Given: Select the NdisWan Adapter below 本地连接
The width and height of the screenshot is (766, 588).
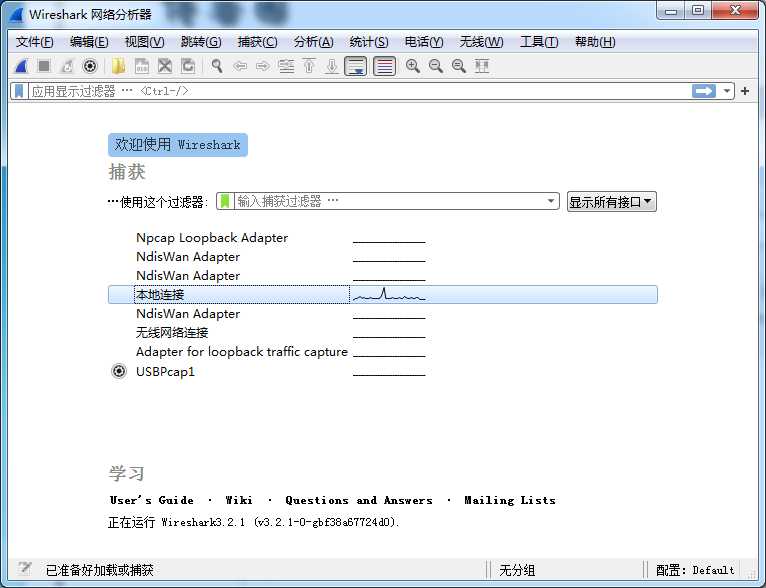Looking at the screenshot, I should pos(188,314).
